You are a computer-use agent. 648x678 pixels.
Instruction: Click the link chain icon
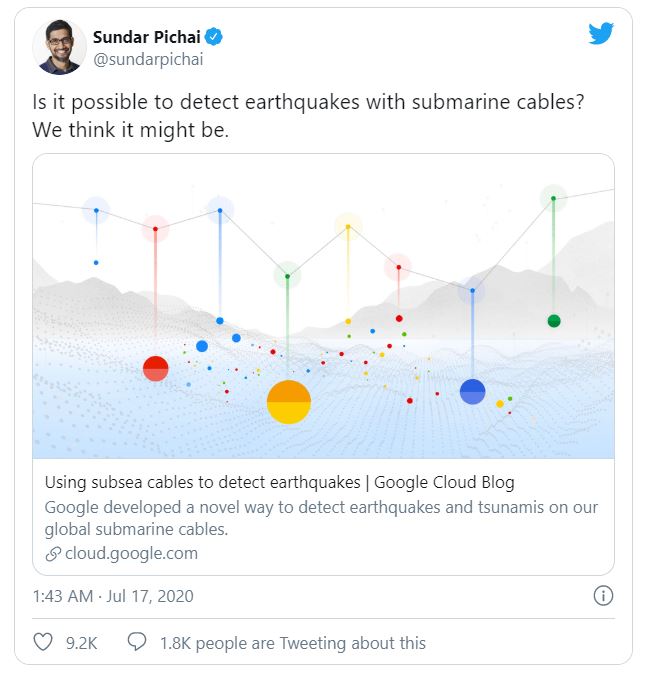coord(53,554)
